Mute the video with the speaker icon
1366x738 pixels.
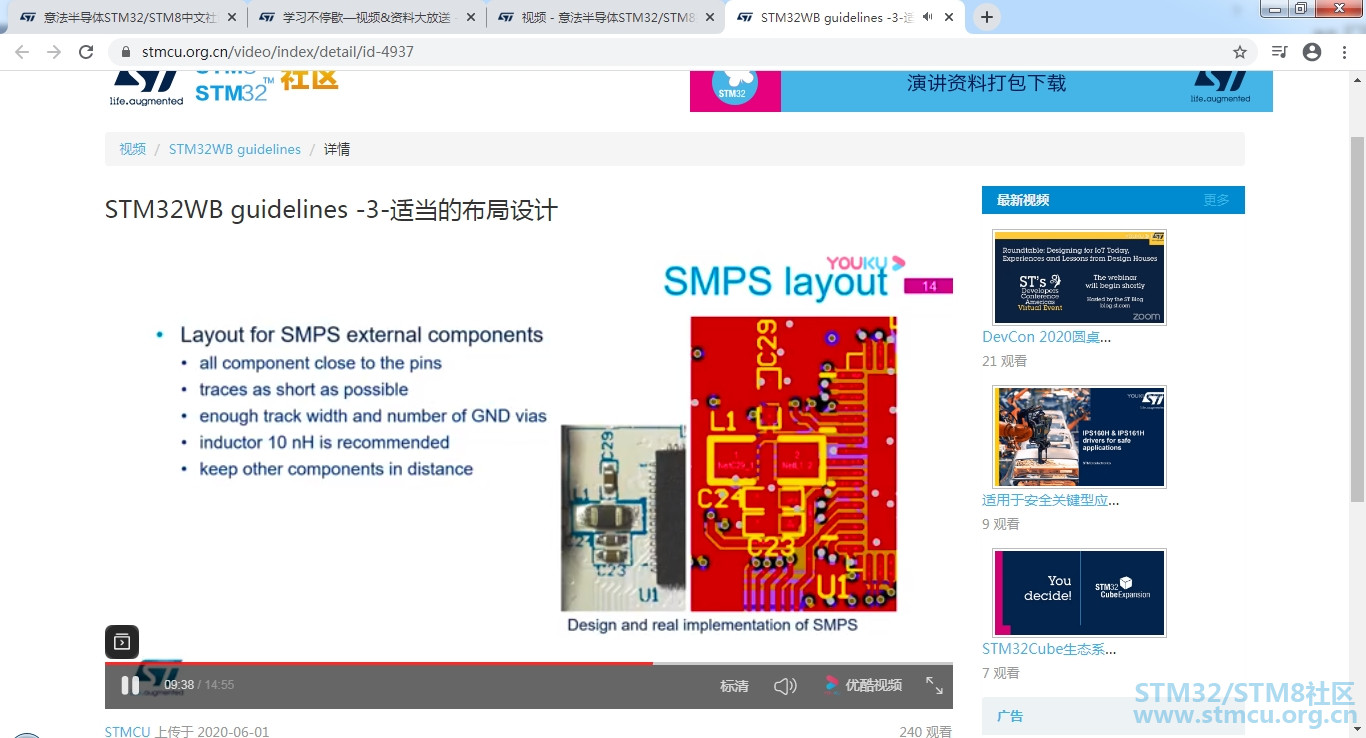(785, 685)
